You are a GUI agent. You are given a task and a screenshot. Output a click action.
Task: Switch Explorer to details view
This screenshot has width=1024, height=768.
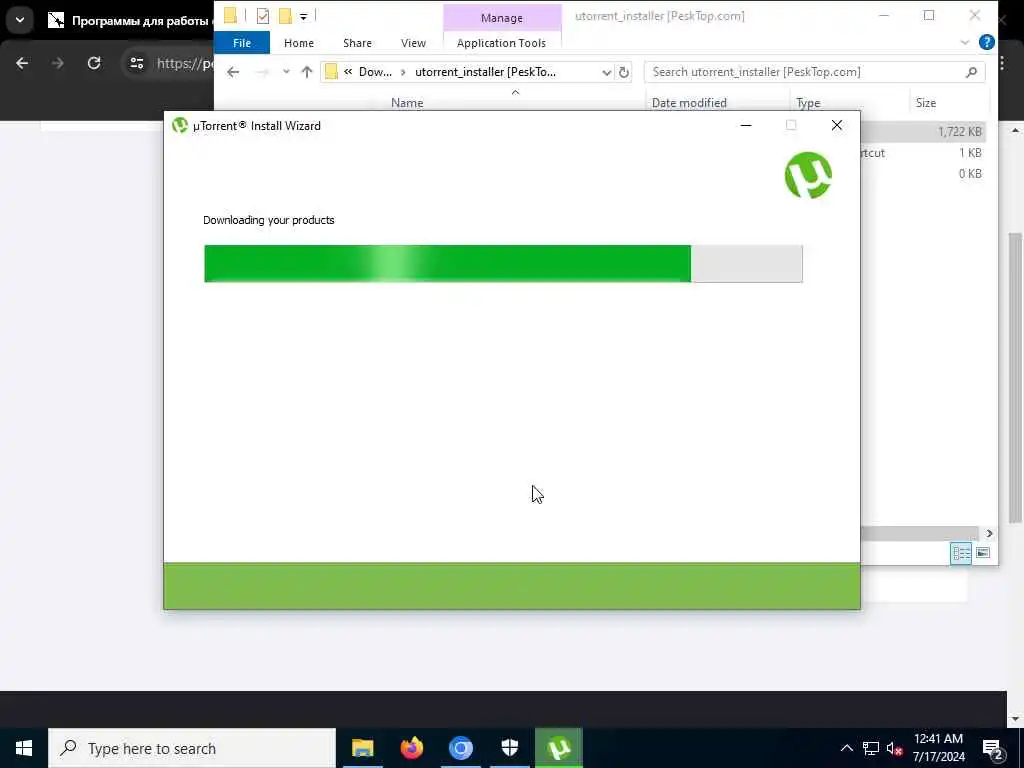tap(961, 554)
